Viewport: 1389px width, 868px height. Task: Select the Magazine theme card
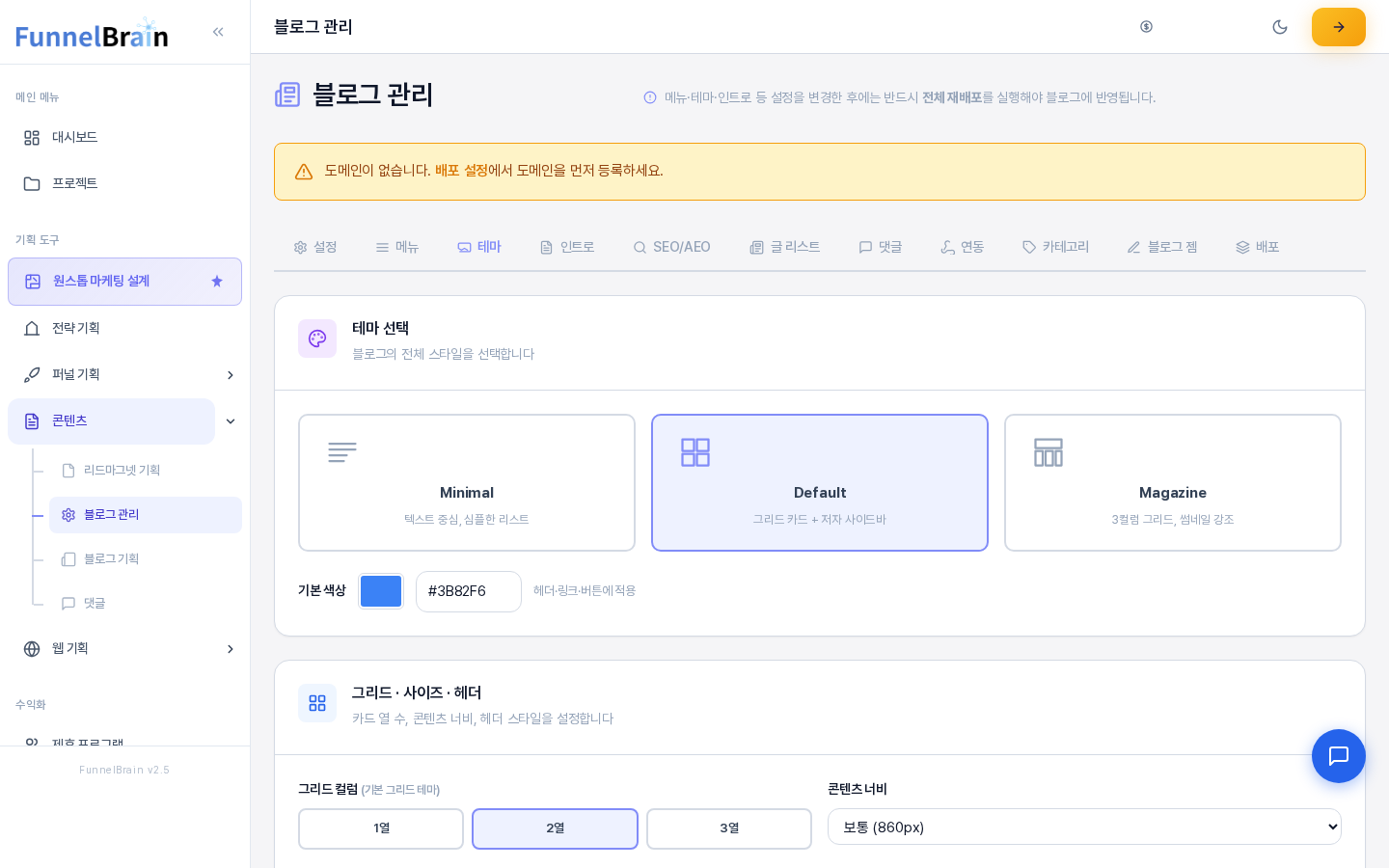1173,483
